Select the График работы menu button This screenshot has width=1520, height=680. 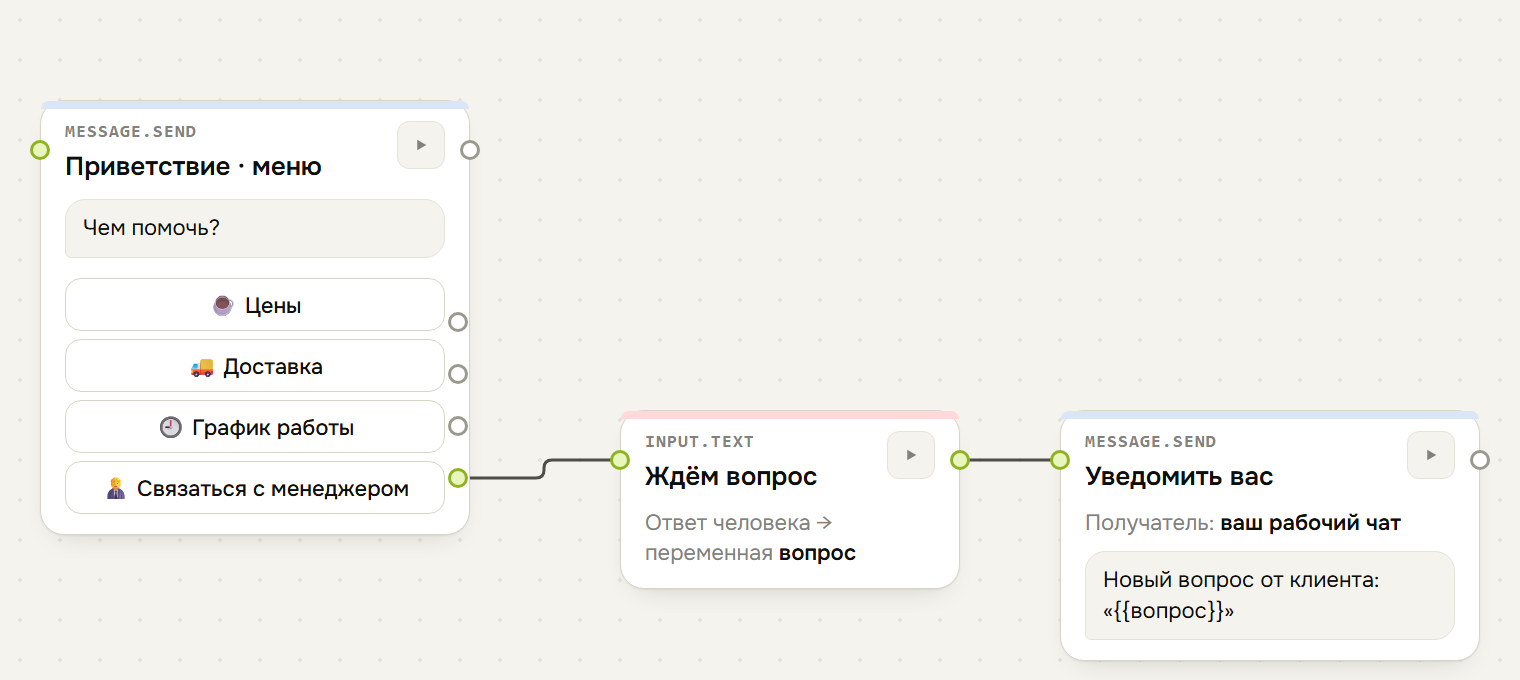click(x=255, y=427)
